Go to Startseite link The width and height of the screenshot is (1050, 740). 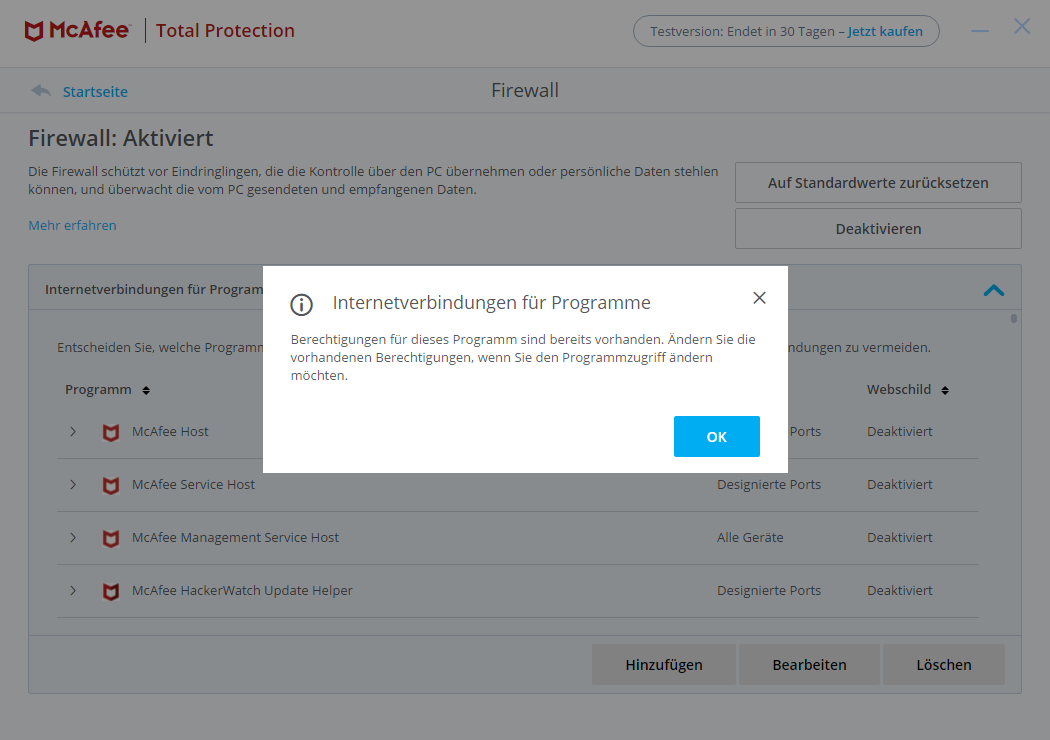click(95, 92)
